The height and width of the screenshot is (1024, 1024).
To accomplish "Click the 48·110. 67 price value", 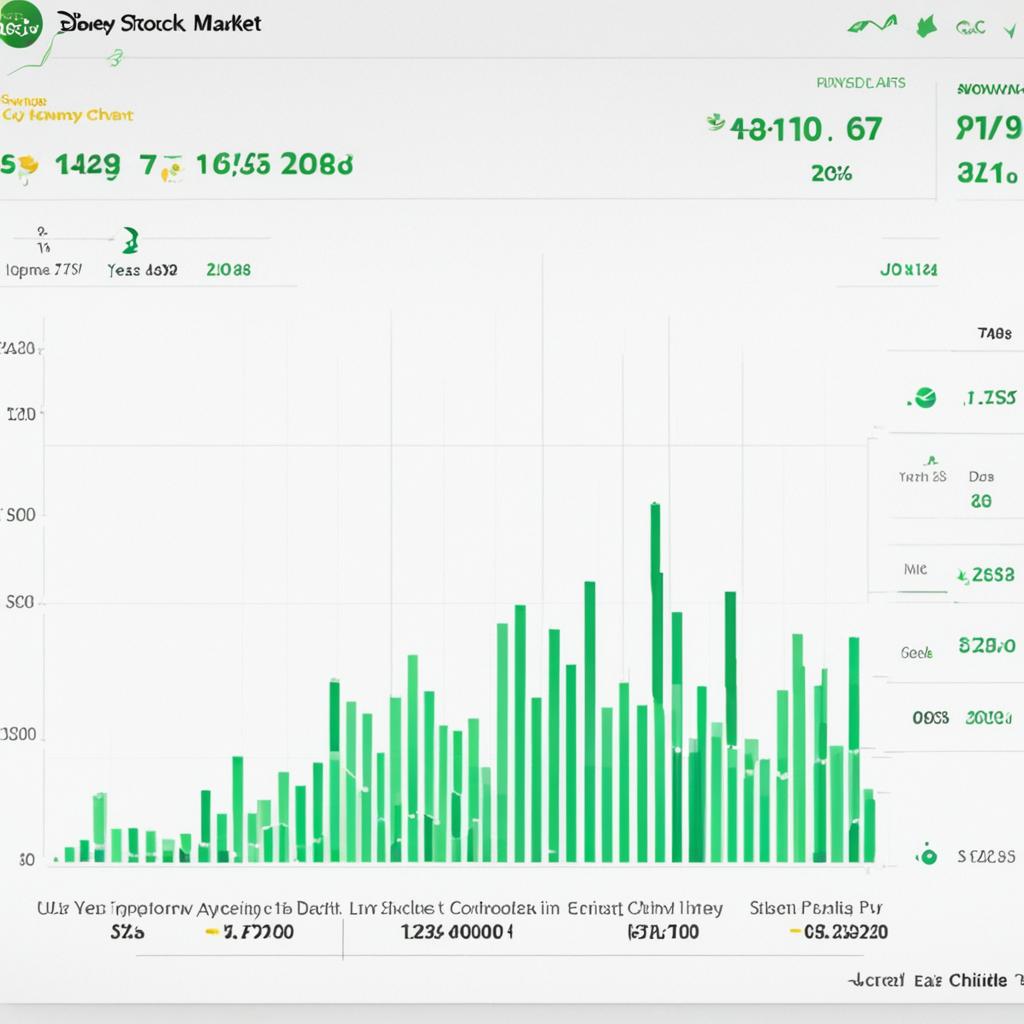I will tap(807, 129).
